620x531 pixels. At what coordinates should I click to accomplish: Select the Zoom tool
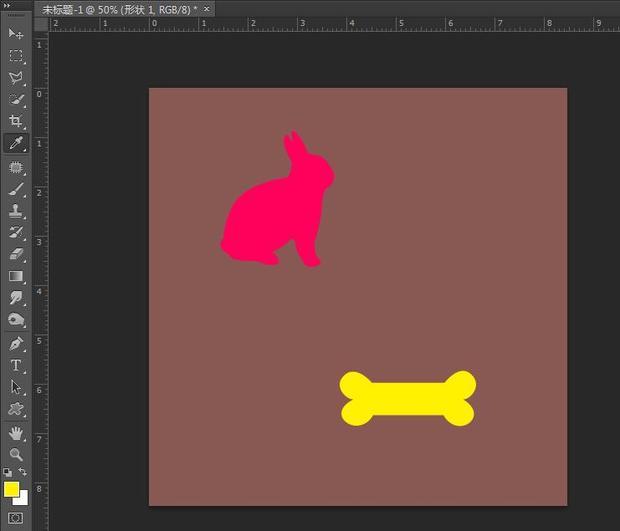click(16, 455)
